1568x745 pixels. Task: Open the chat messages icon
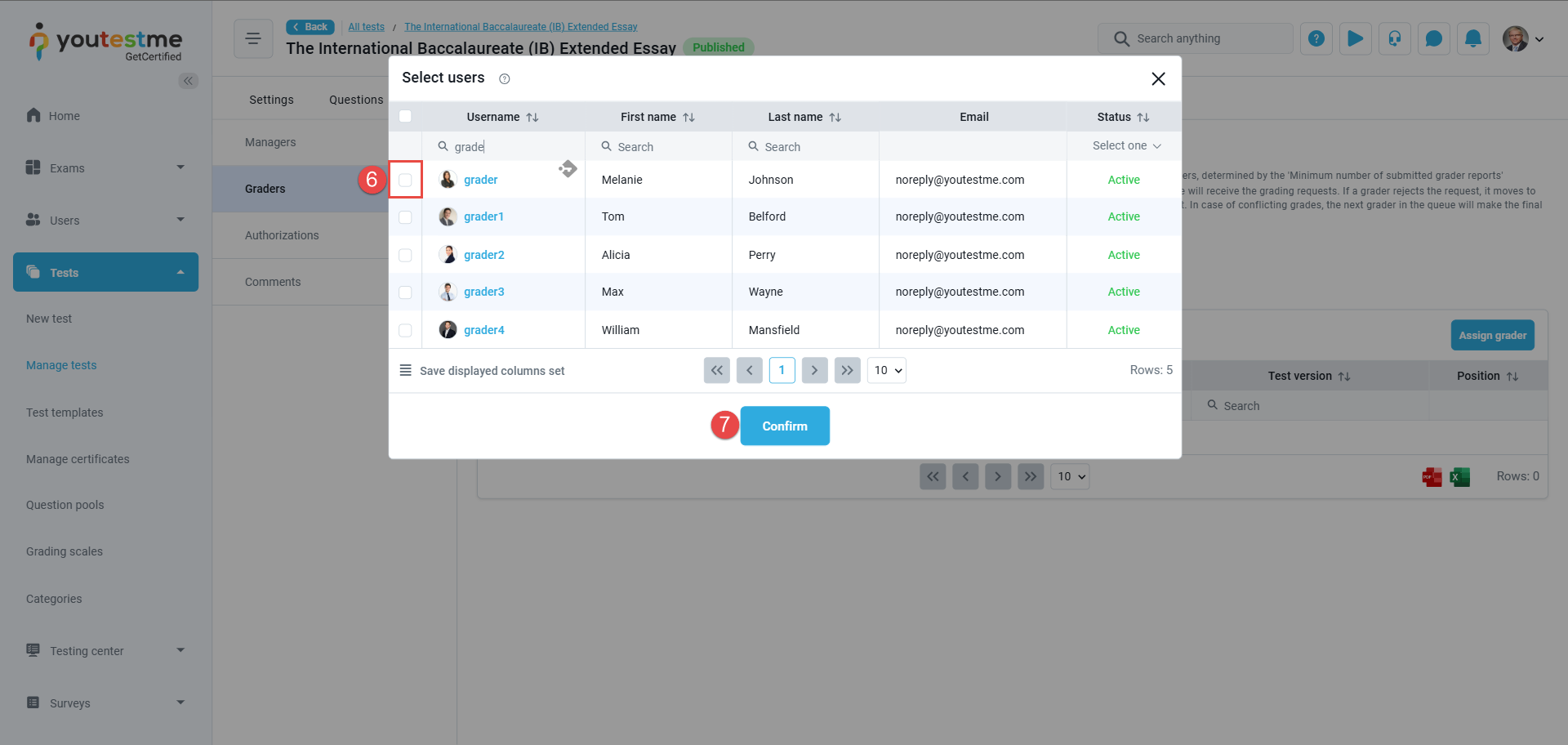(x=1433, y=38)
